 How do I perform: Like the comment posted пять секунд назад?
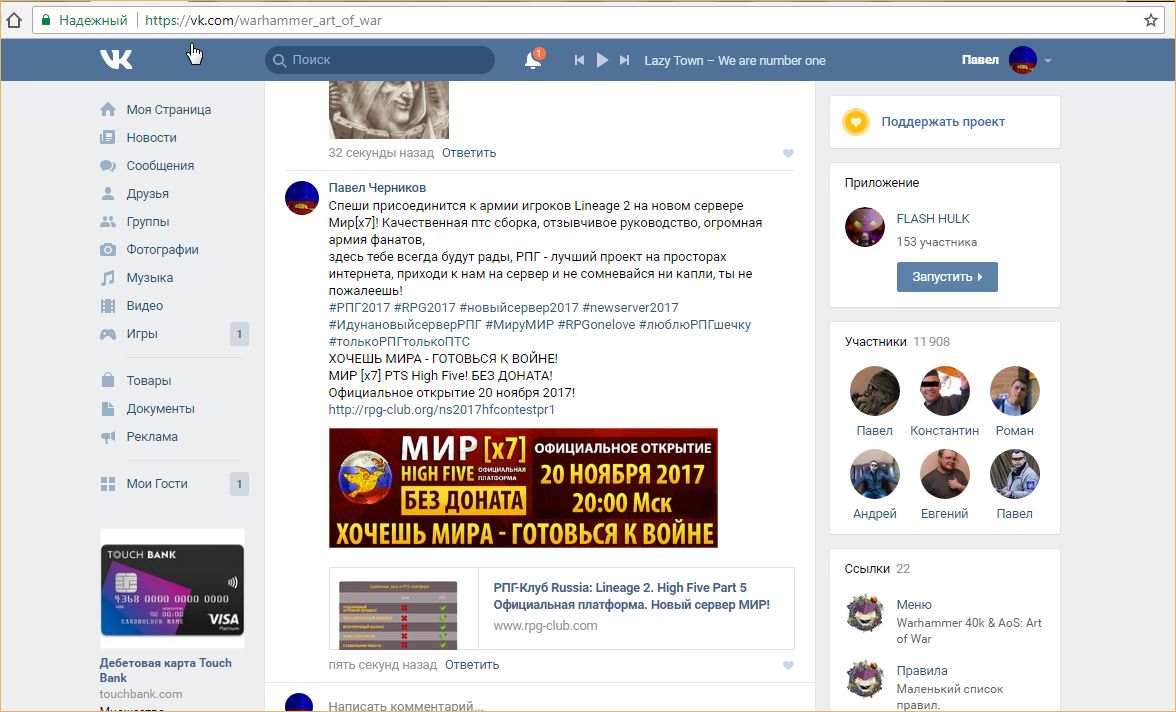pyautogui.click(x=788, y=665)
